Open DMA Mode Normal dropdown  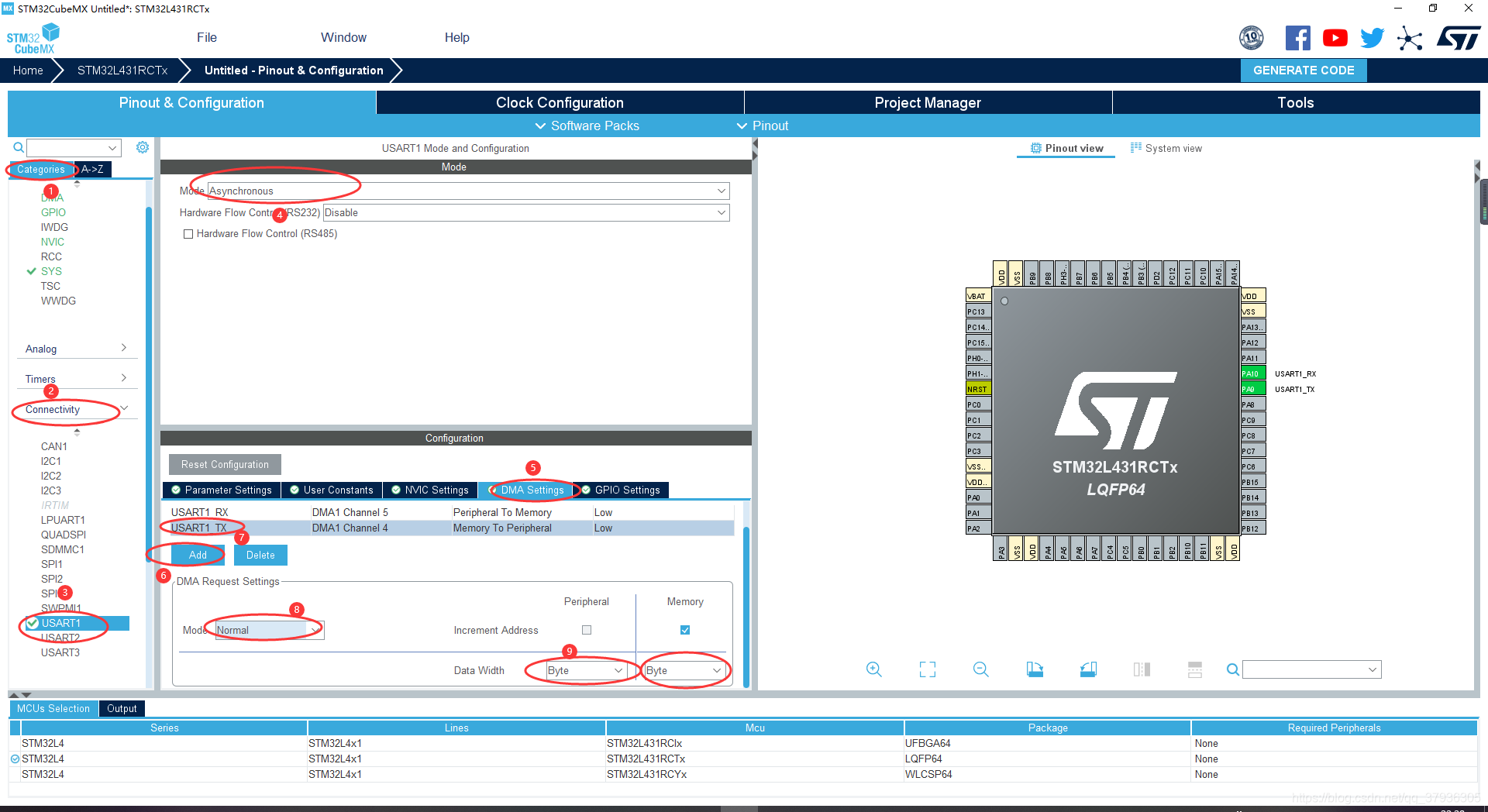[269, 630]
